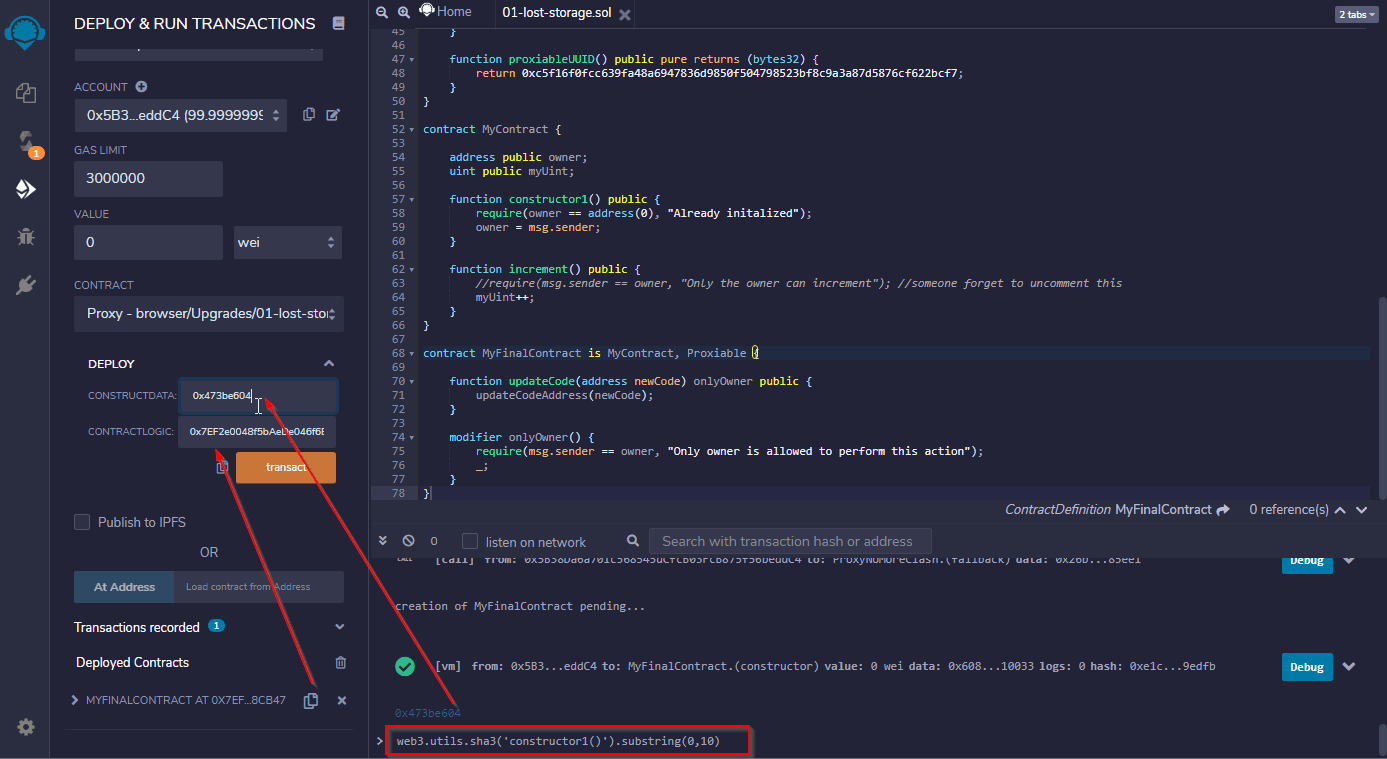Jump to MyFinalContract definition arrow

click(1223, 510)
